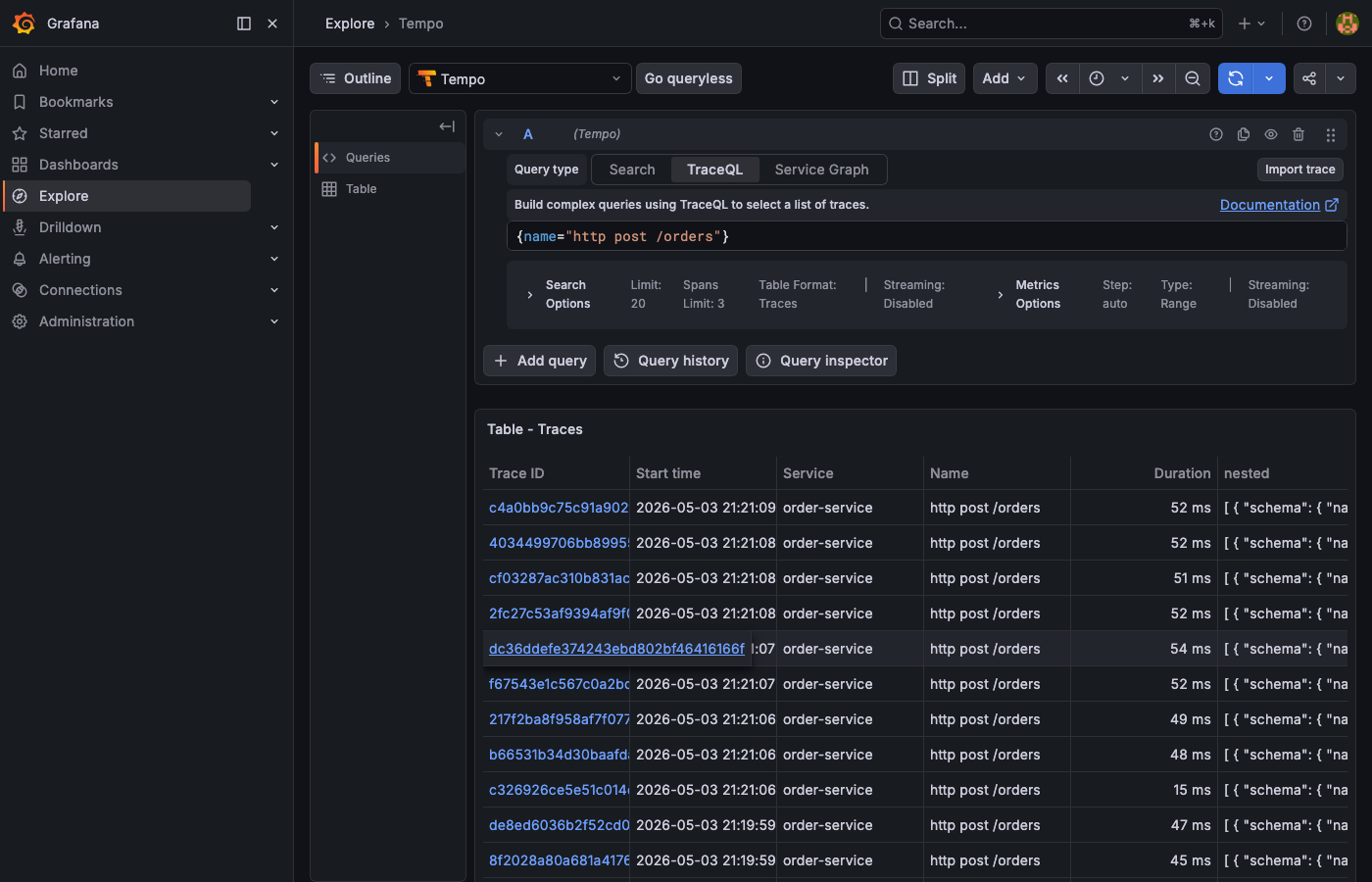Click the Add query button
This screenshot has width=1372, height=882.
coord(540,361)
